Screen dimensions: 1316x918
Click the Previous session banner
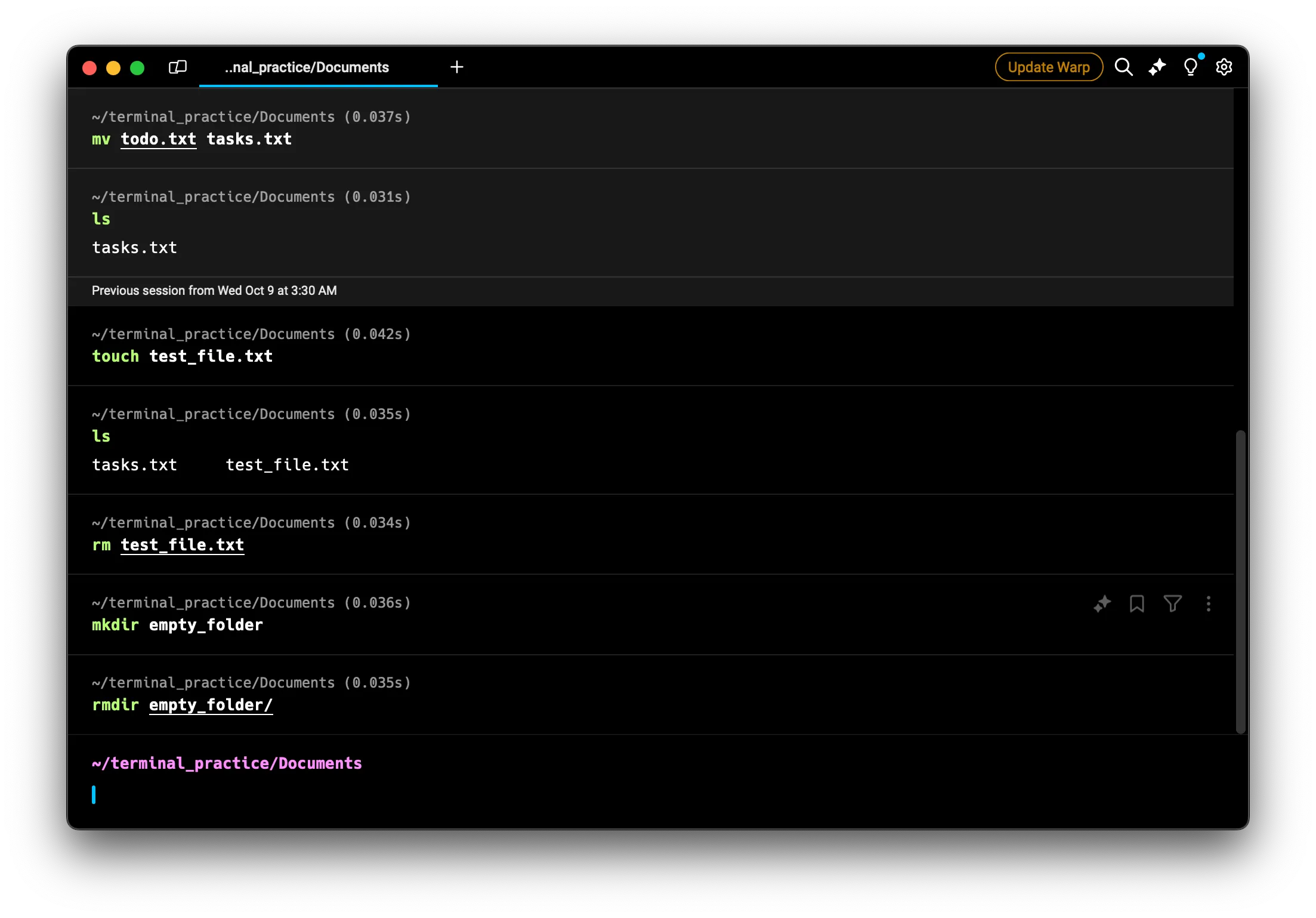214,291
